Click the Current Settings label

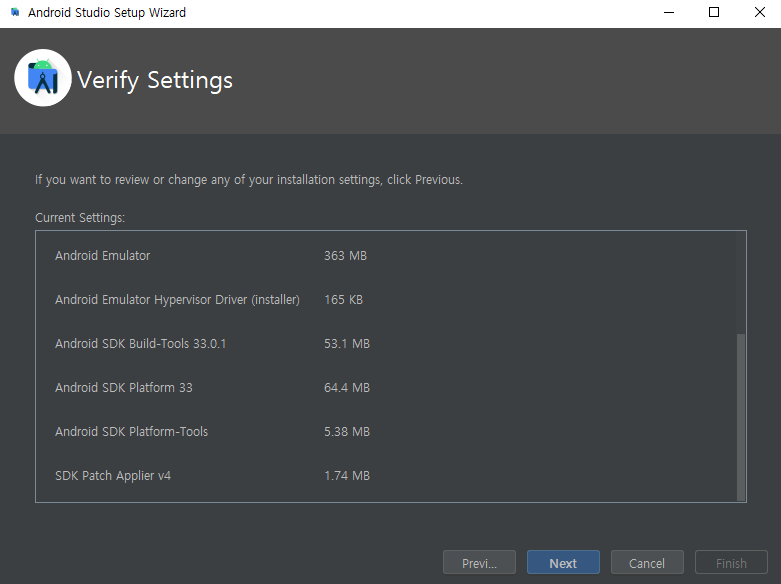[80, 218]
